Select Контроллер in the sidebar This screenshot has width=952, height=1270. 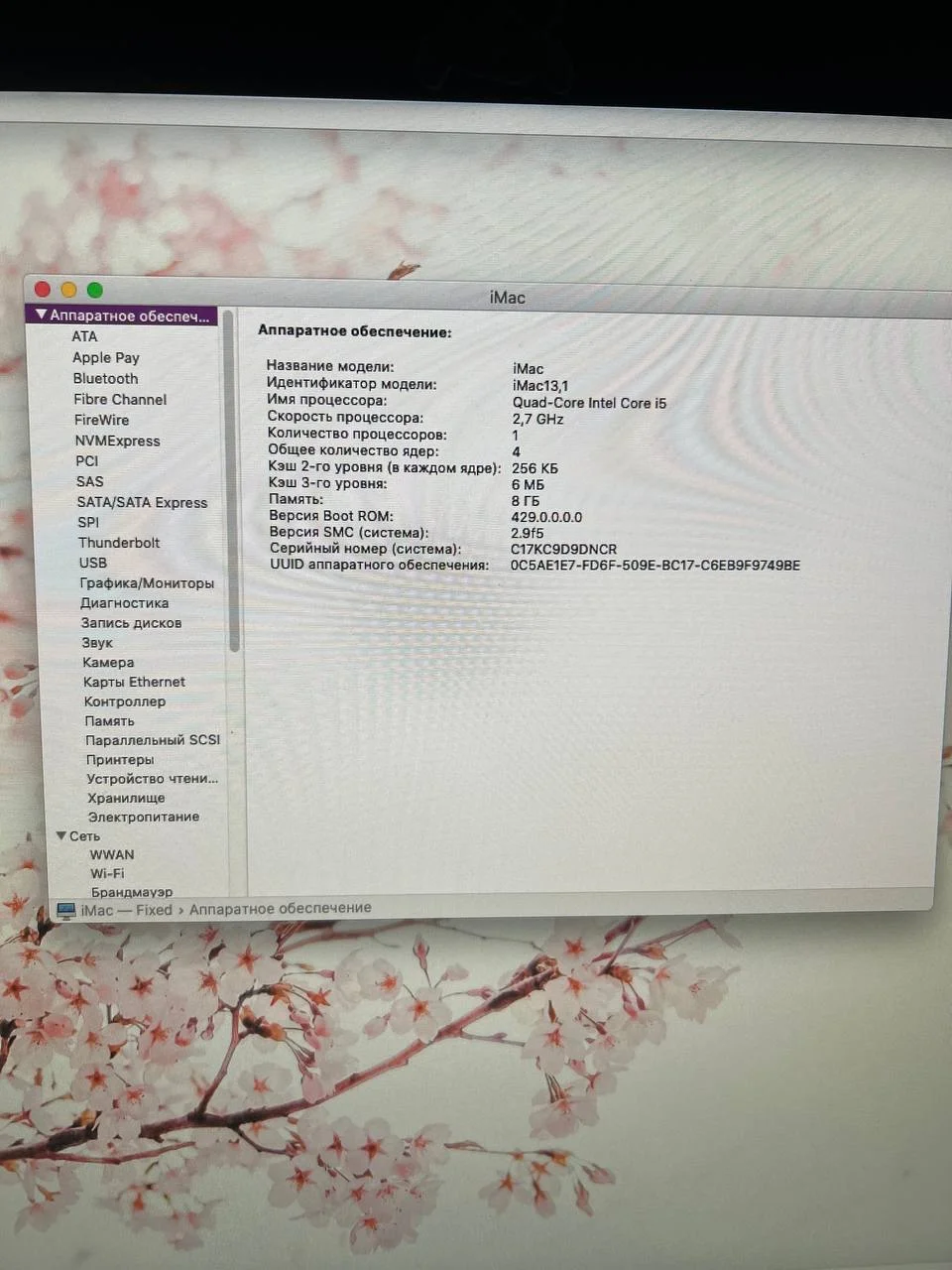coord(125,701)
